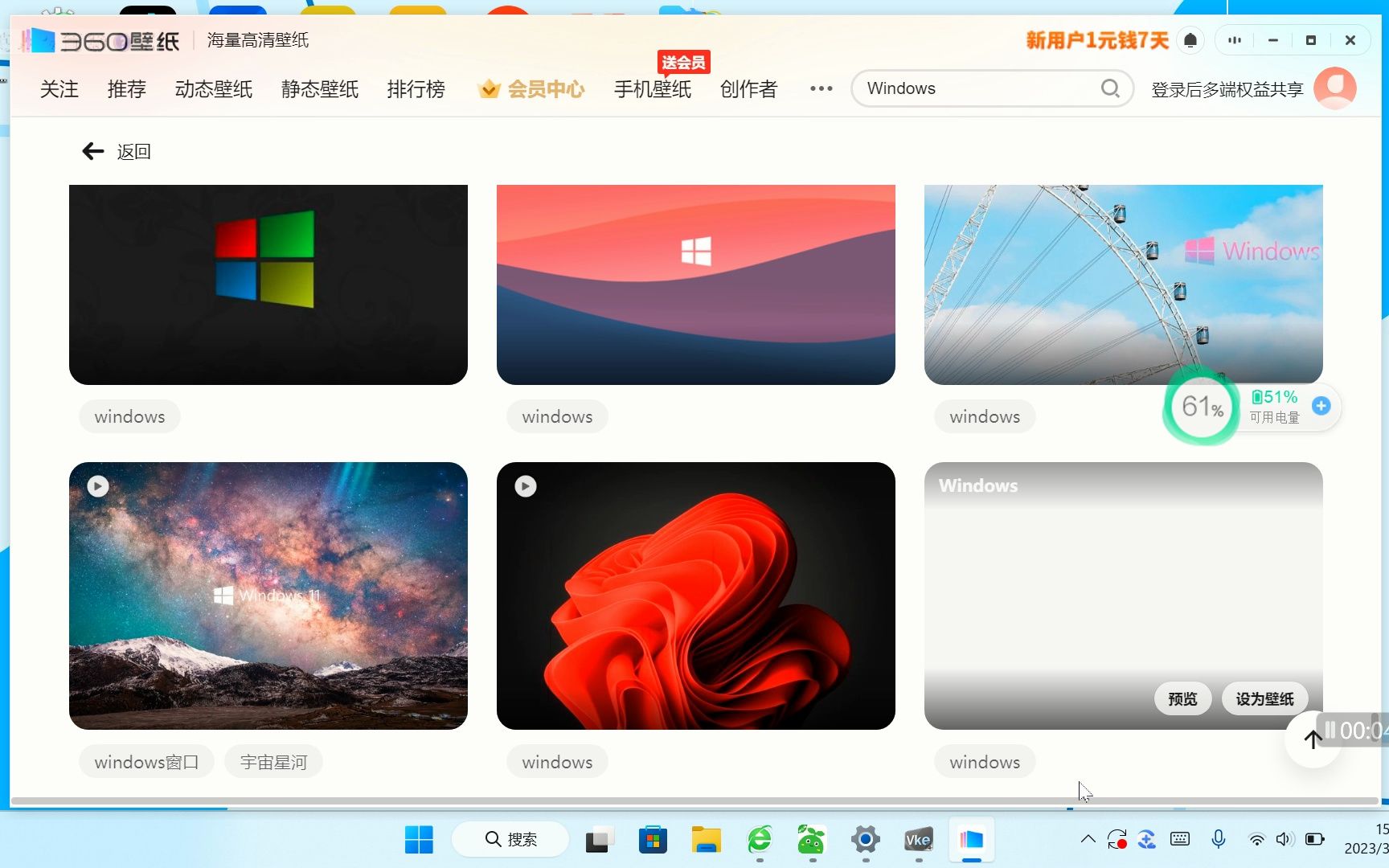Viewport: 1389px width, 868px height.
Task: Click the windows tag under the gray wallpaper
Action: 985,762
